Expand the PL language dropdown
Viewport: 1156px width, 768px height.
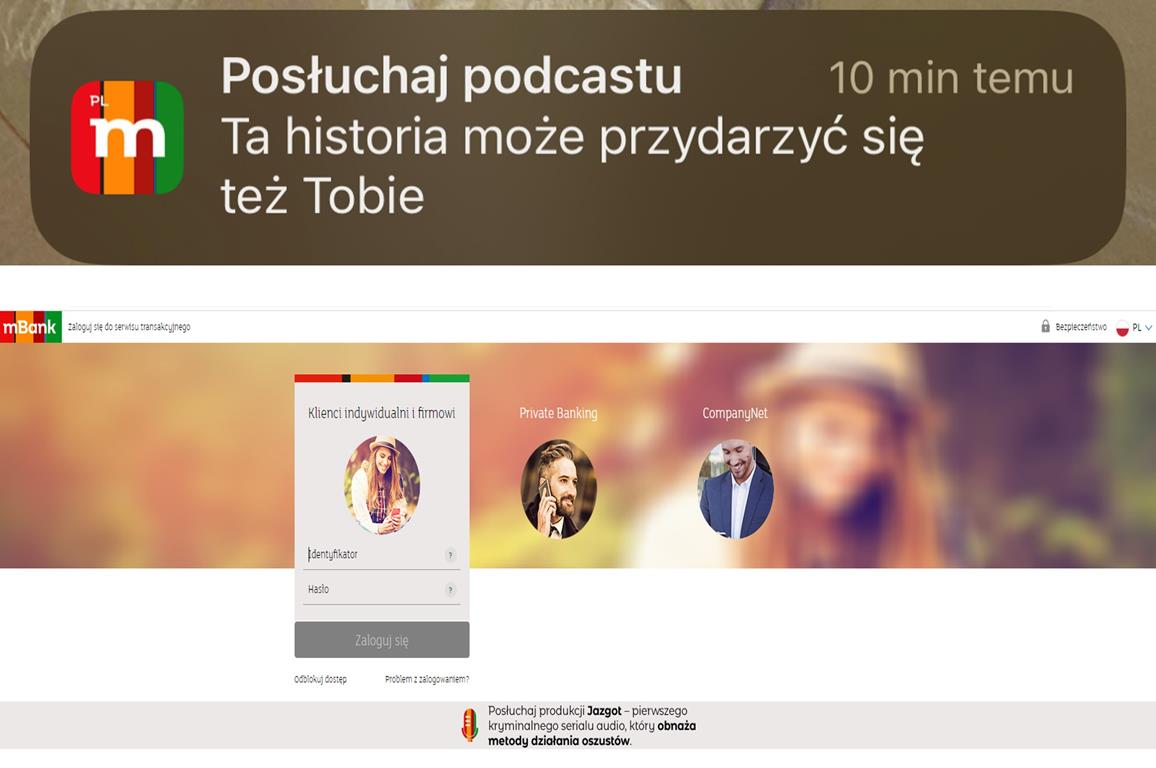tap(1142, 327)
